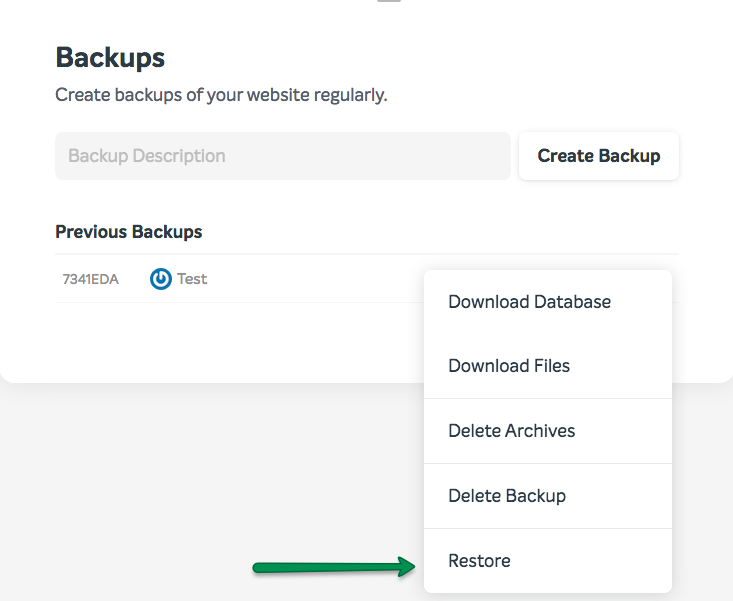Image resolution: width=733 pixels, height=601 pixels.
Task: Click the separator between Delete Backup and Restore
Action: [x=548, y=529]
